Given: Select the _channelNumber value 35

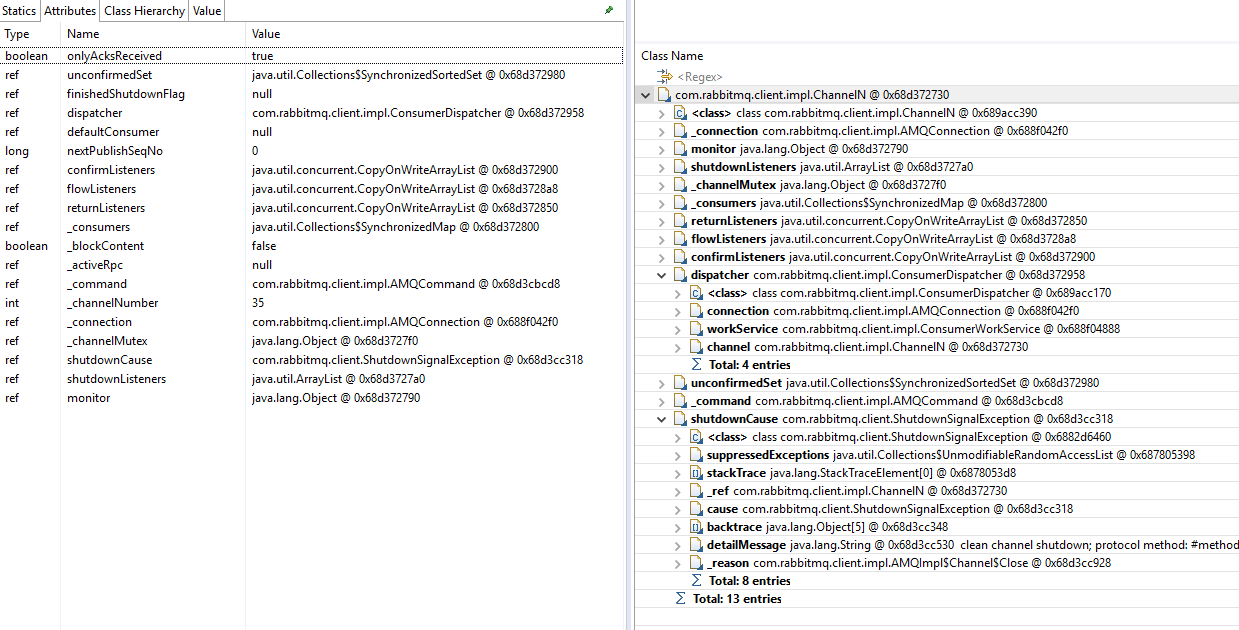Looking at the screenshot, I should 258,303.
